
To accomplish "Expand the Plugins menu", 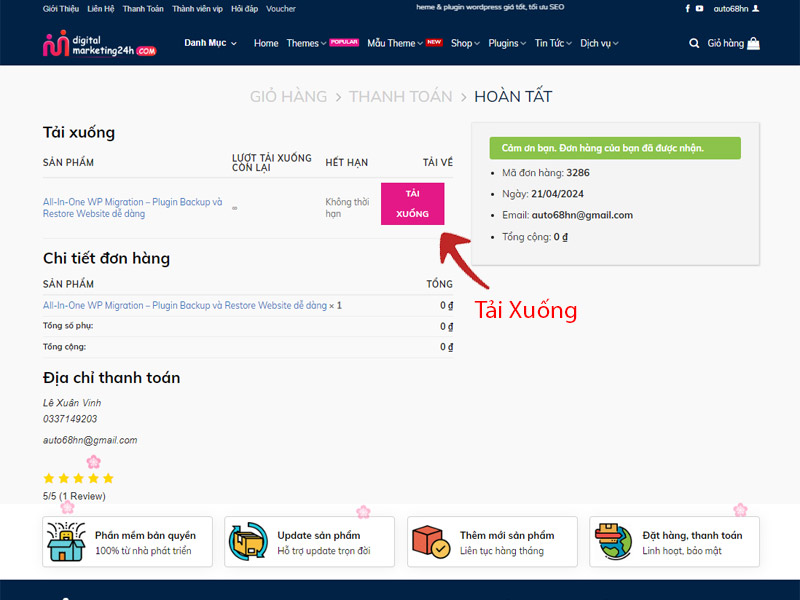I will tap(507, 43).
